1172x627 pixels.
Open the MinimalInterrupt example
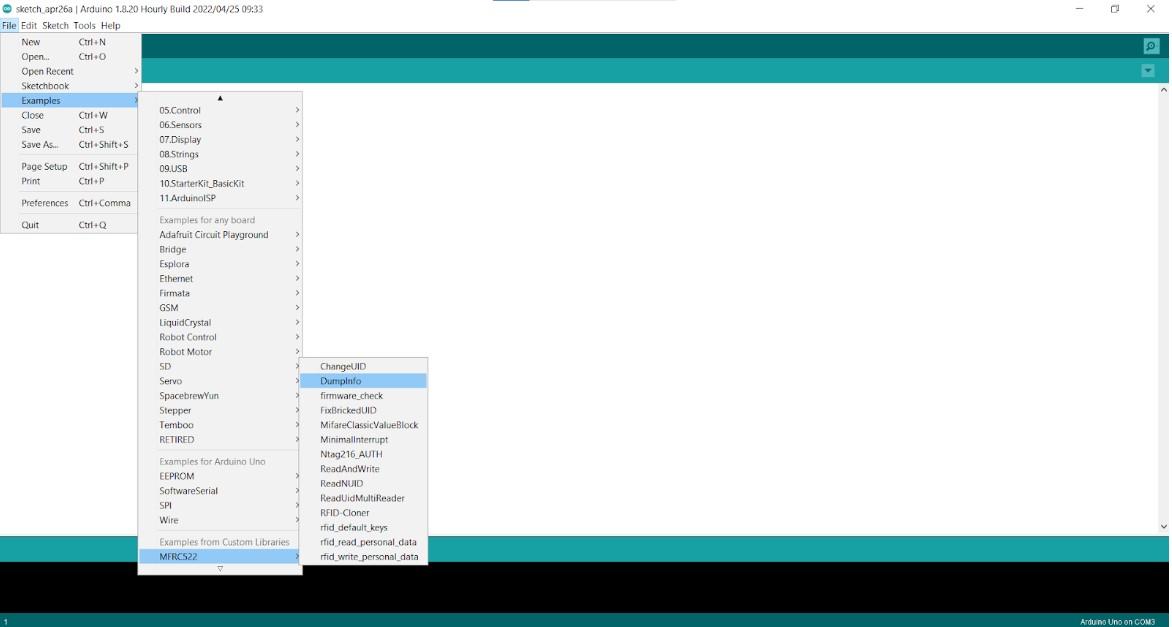[363, 439]
